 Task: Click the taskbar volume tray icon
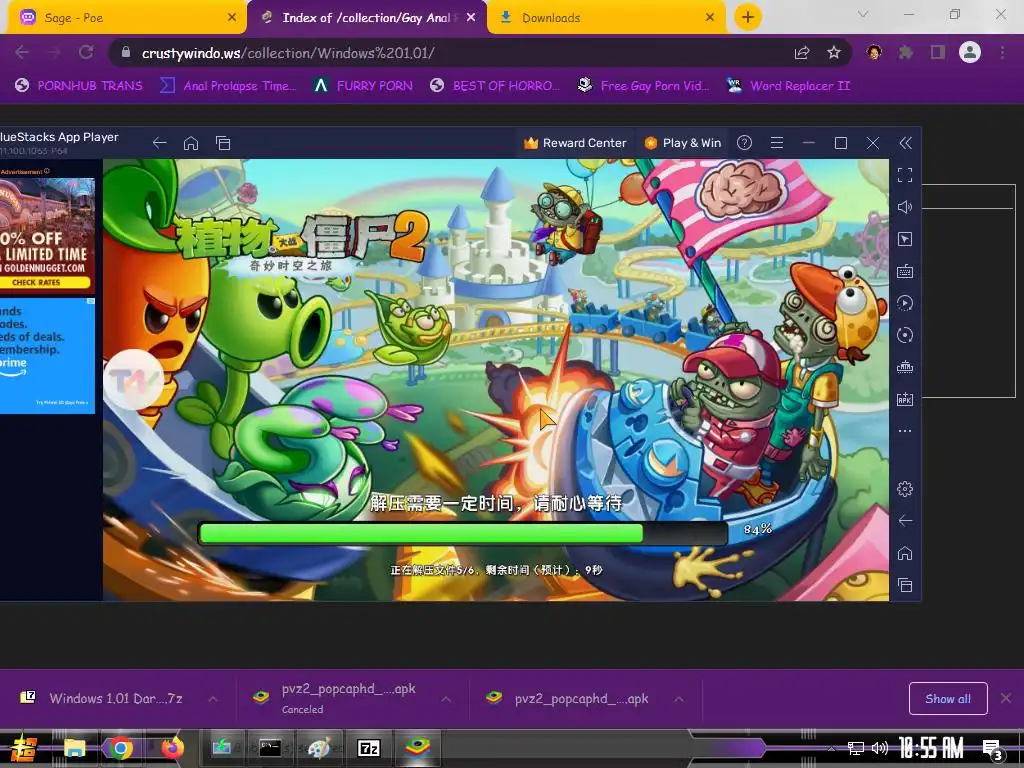click(x=880, y=748)
